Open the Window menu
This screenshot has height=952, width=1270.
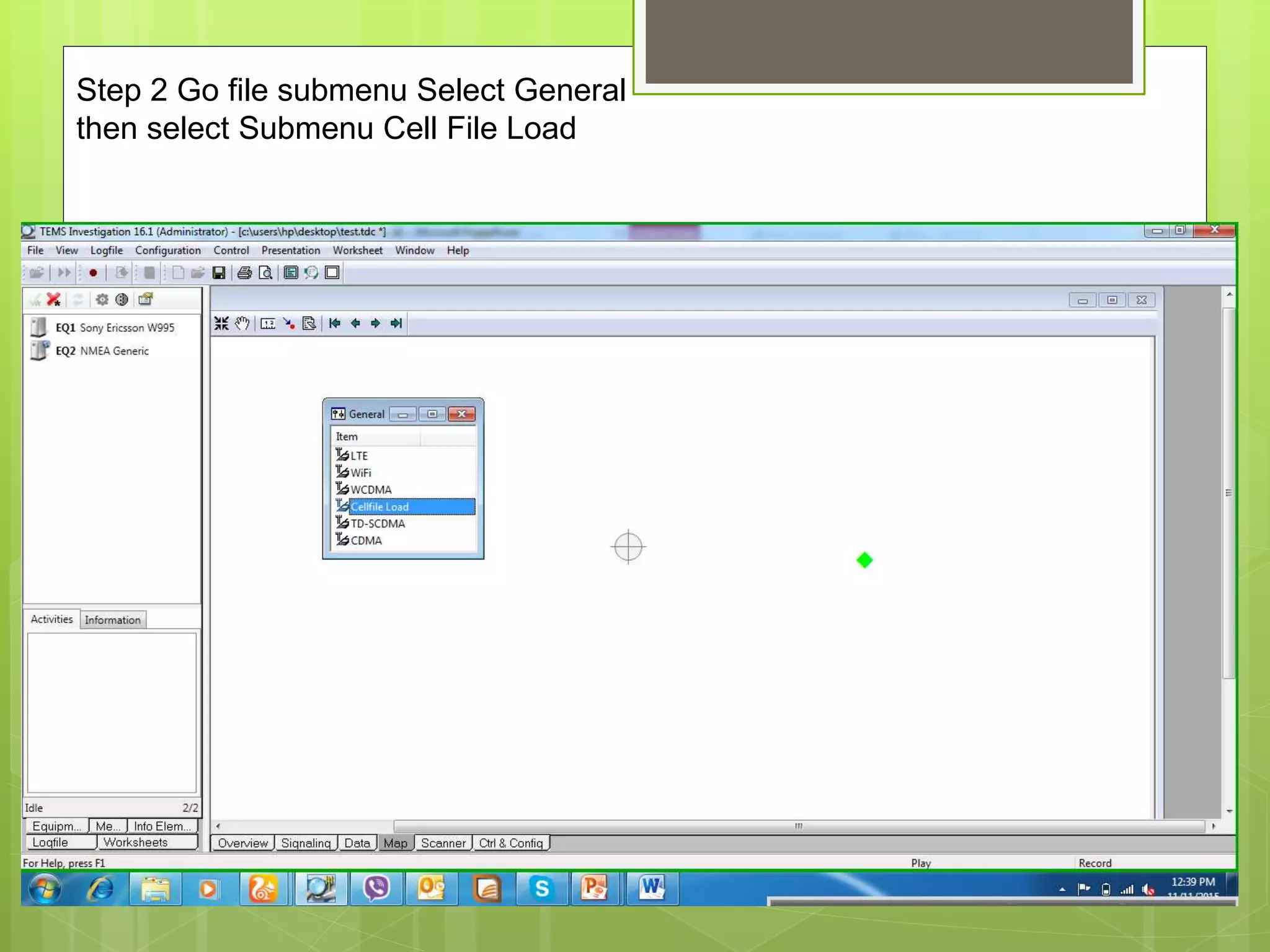pyautogui.click(x=415, y=250)
